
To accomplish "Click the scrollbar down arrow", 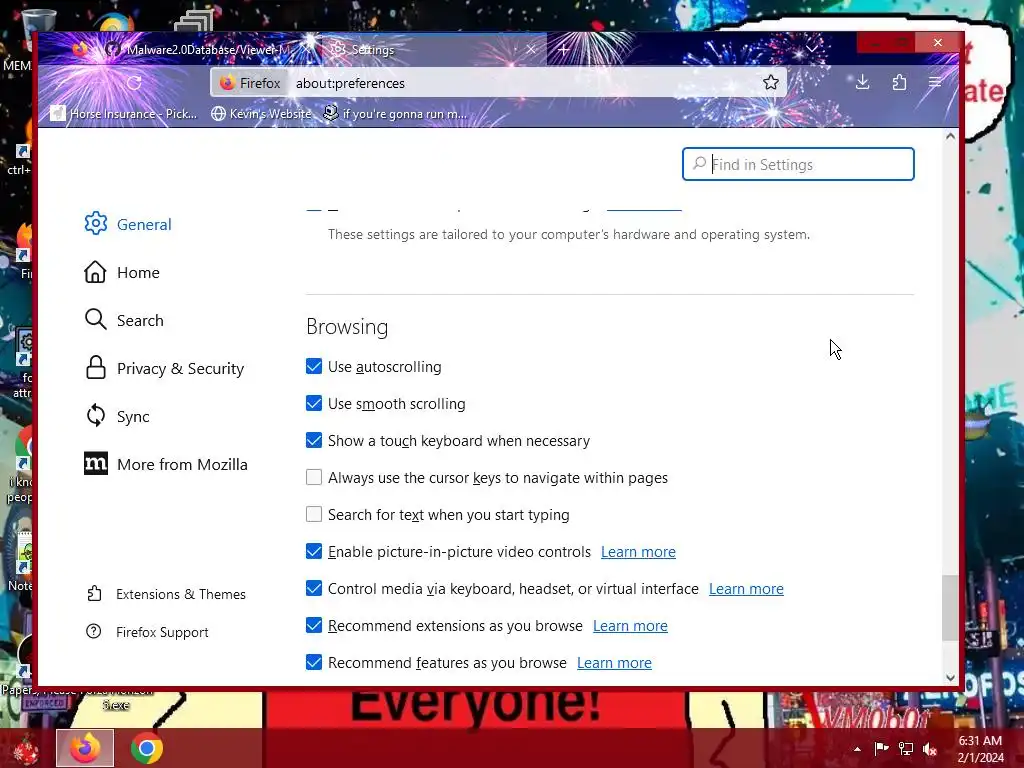I will 950,678.
